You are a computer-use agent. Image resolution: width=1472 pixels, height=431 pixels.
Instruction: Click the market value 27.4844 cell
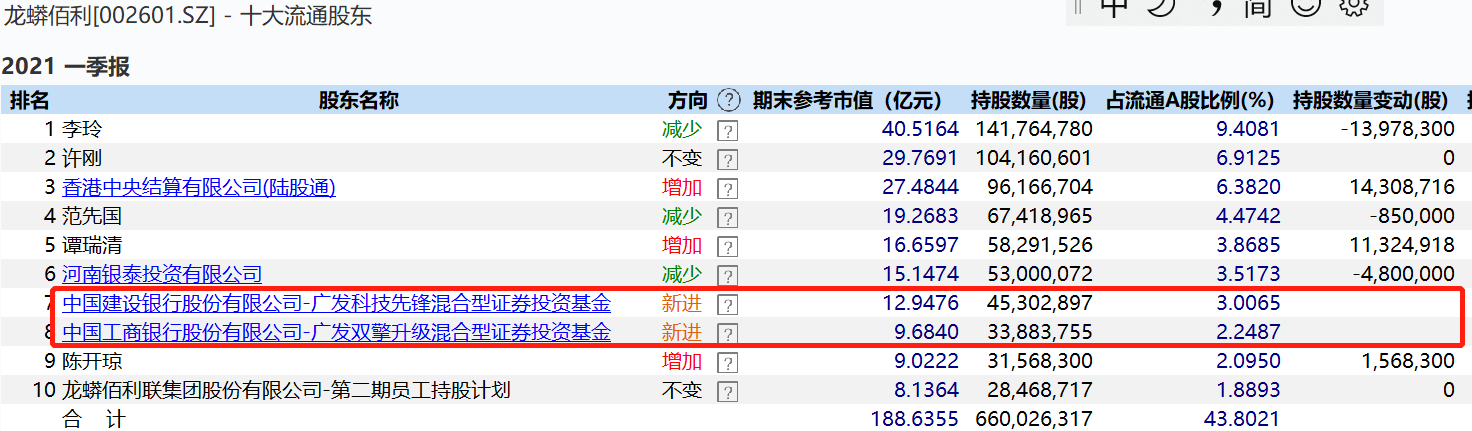(x=920, y=187)
